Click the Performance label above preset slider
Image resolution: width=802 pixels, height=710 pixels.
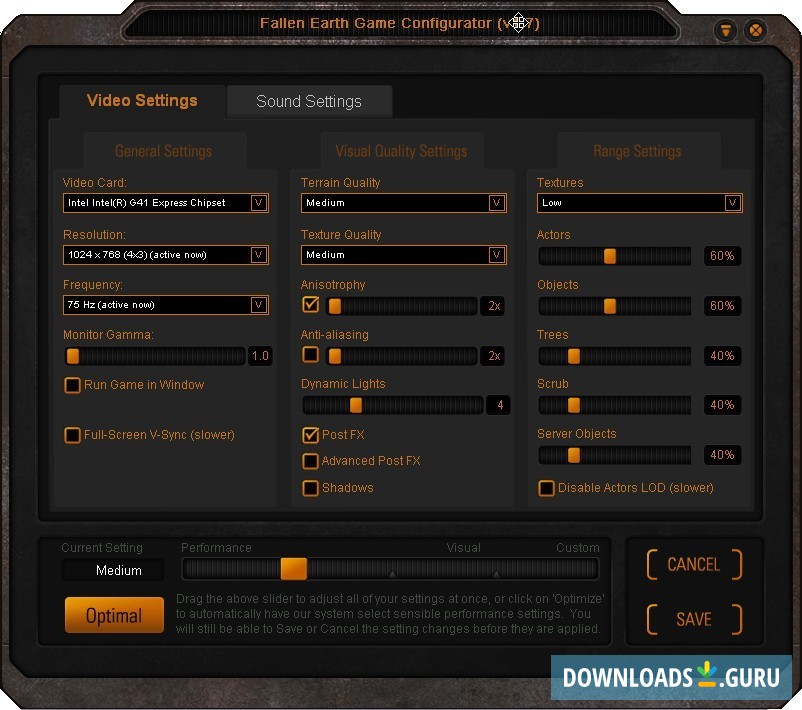click(216, 548)
